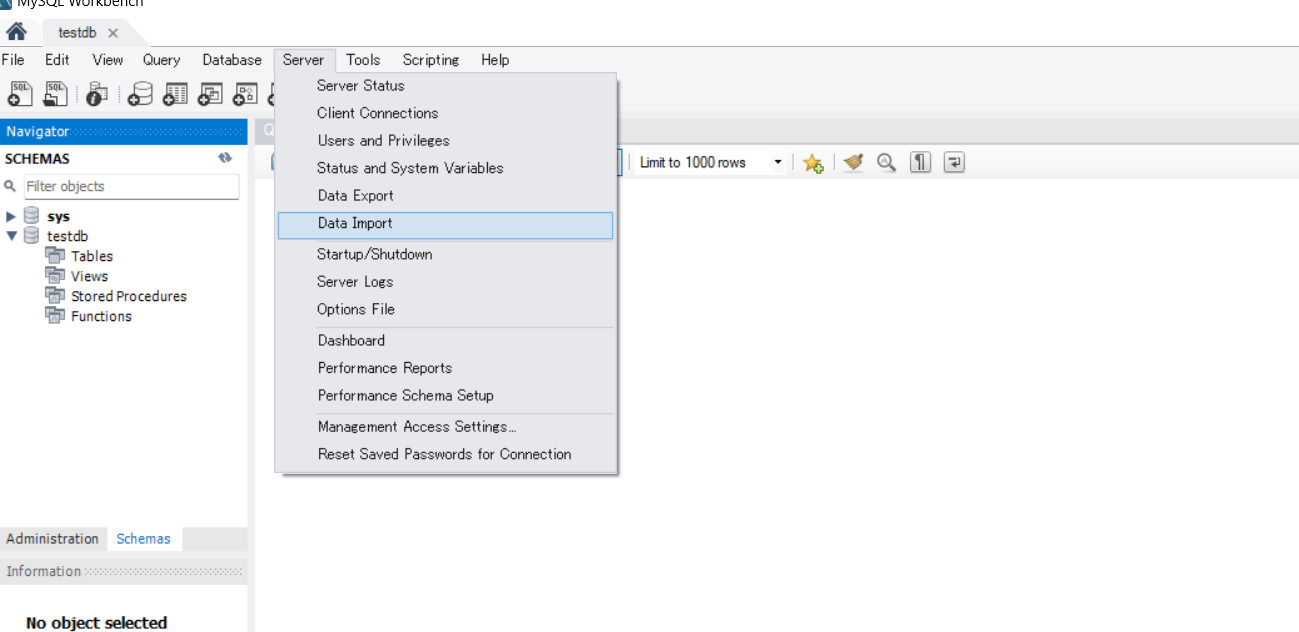Select the testdb schema name

point(68,236)
